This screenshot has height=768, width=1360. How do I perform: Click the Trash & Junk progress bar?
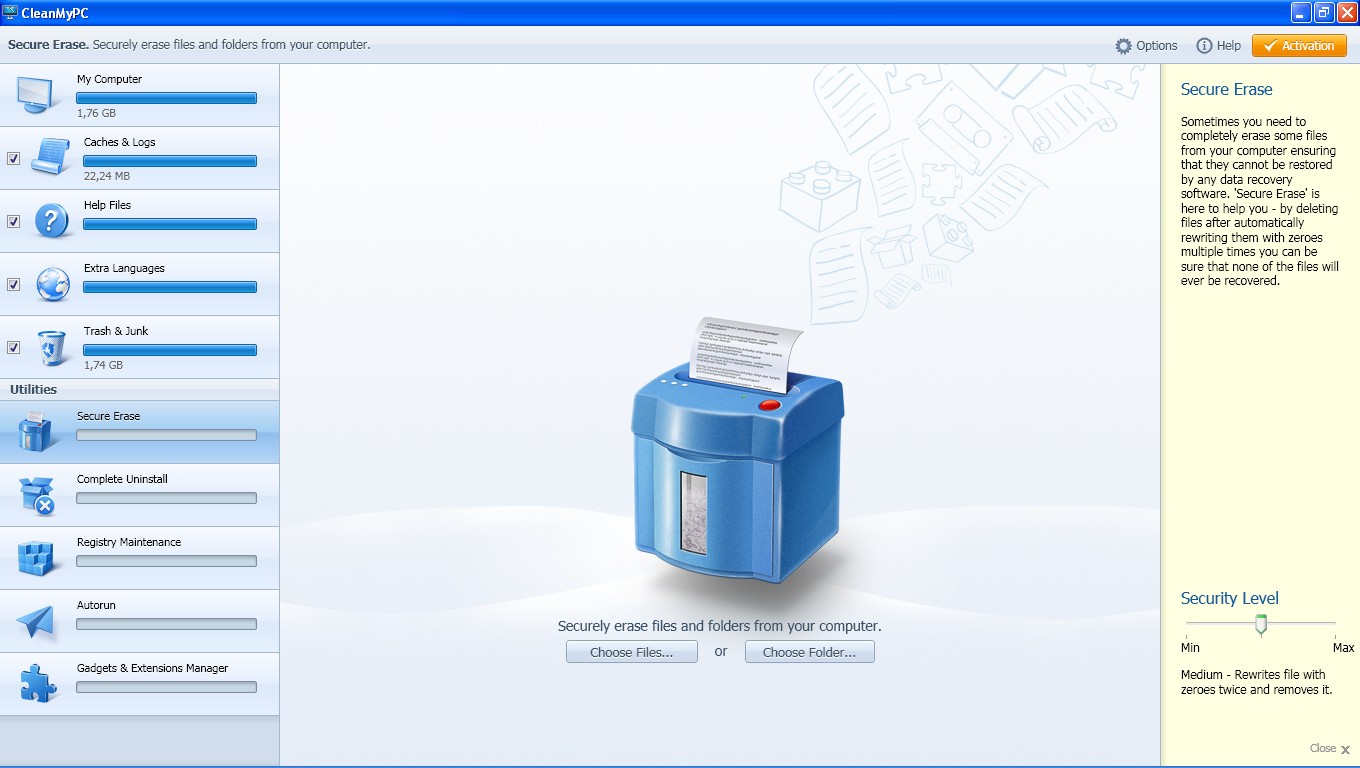(x=170, y=350)
